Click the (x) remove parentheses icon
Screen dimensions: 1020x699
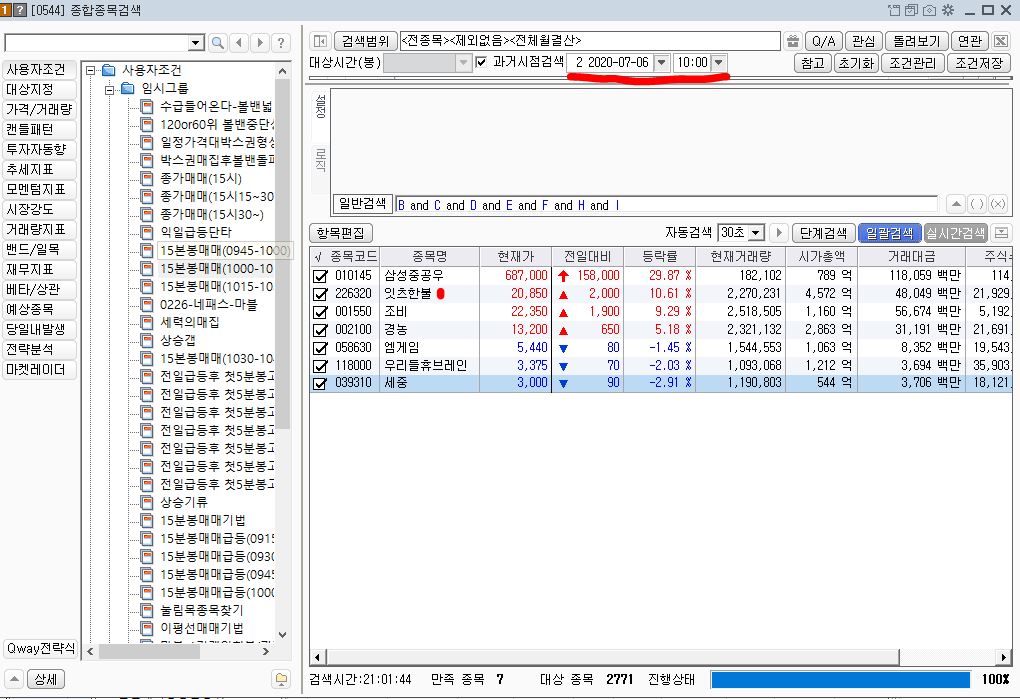[x=998, y=204]
